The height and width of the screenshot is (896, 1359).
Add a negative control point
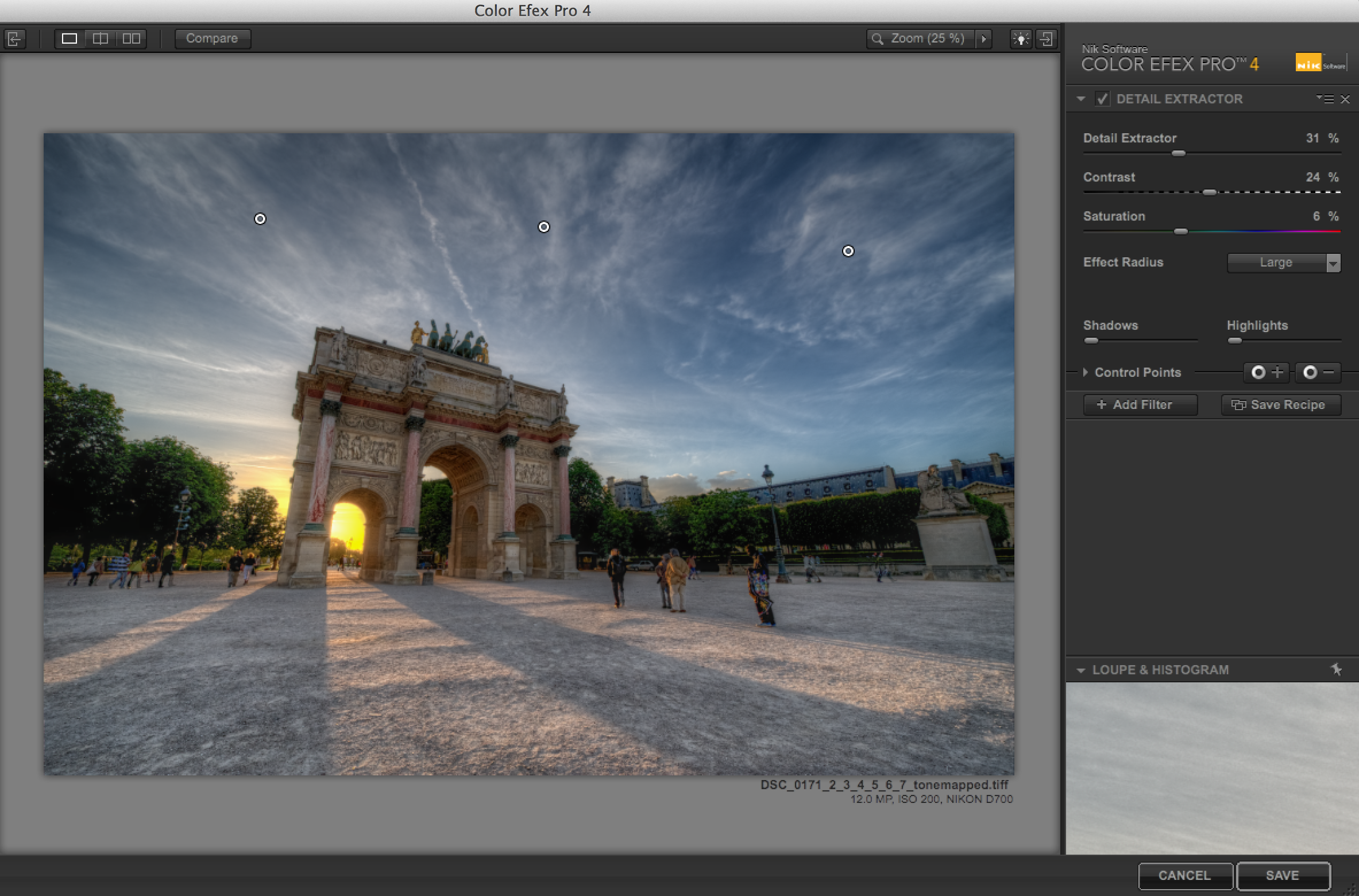pyautogui.click(x=1318, y=372)
